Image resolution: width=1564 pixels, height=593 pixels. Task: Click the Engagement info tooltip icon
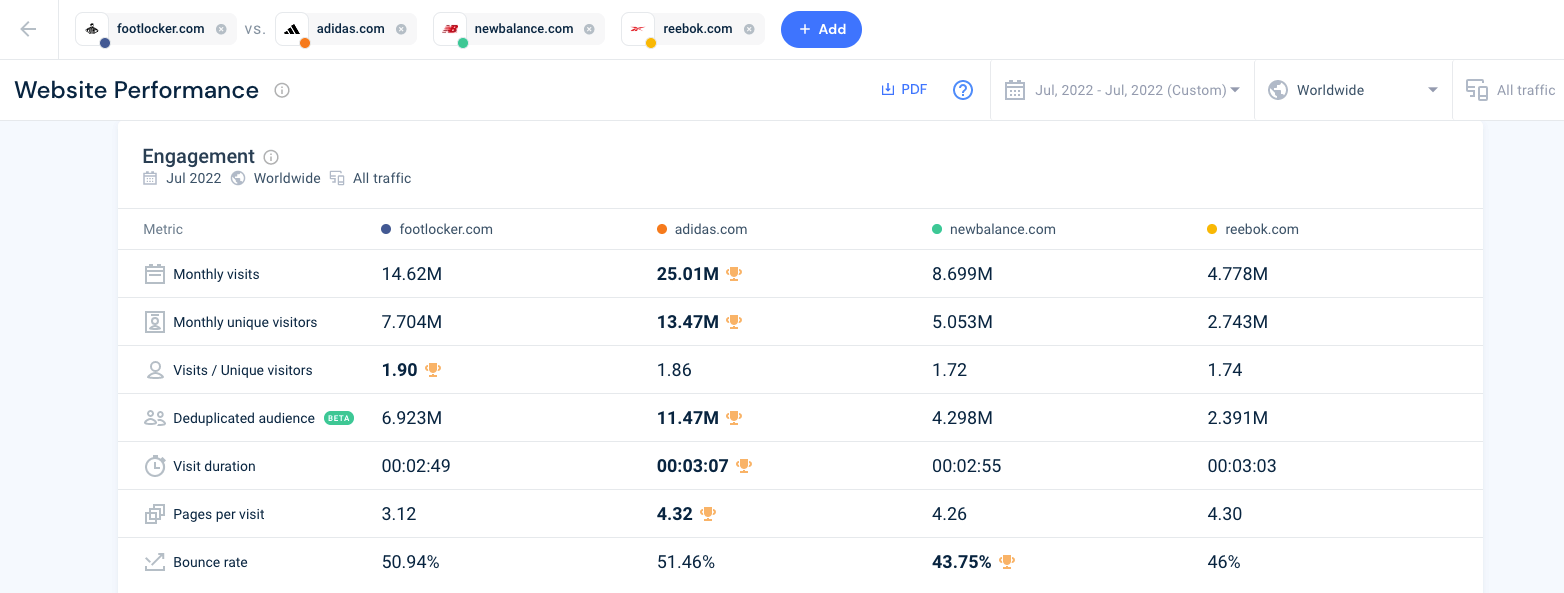(x=270, y=157)
